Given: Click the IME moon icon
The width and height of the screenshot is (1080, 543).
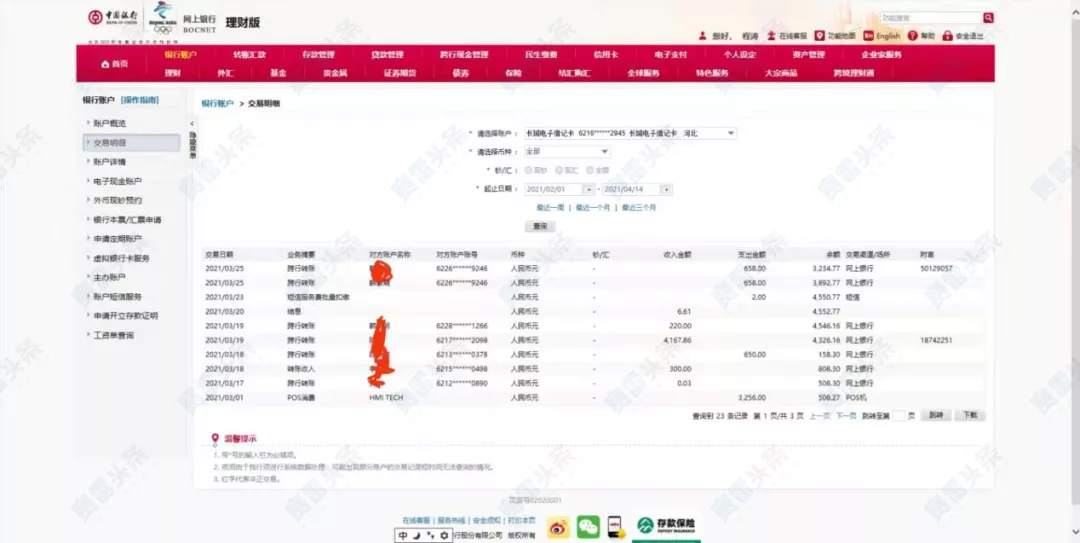Looking at the screenshot, I should 416,535.
